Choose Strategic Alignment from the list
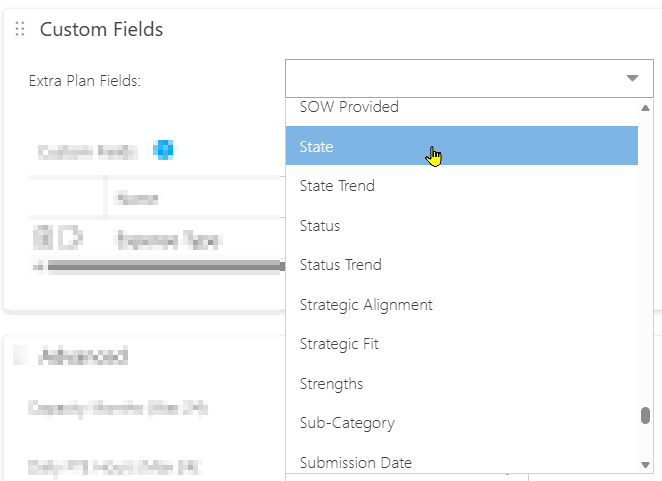 pyautogui.click(x=366, y=305)
